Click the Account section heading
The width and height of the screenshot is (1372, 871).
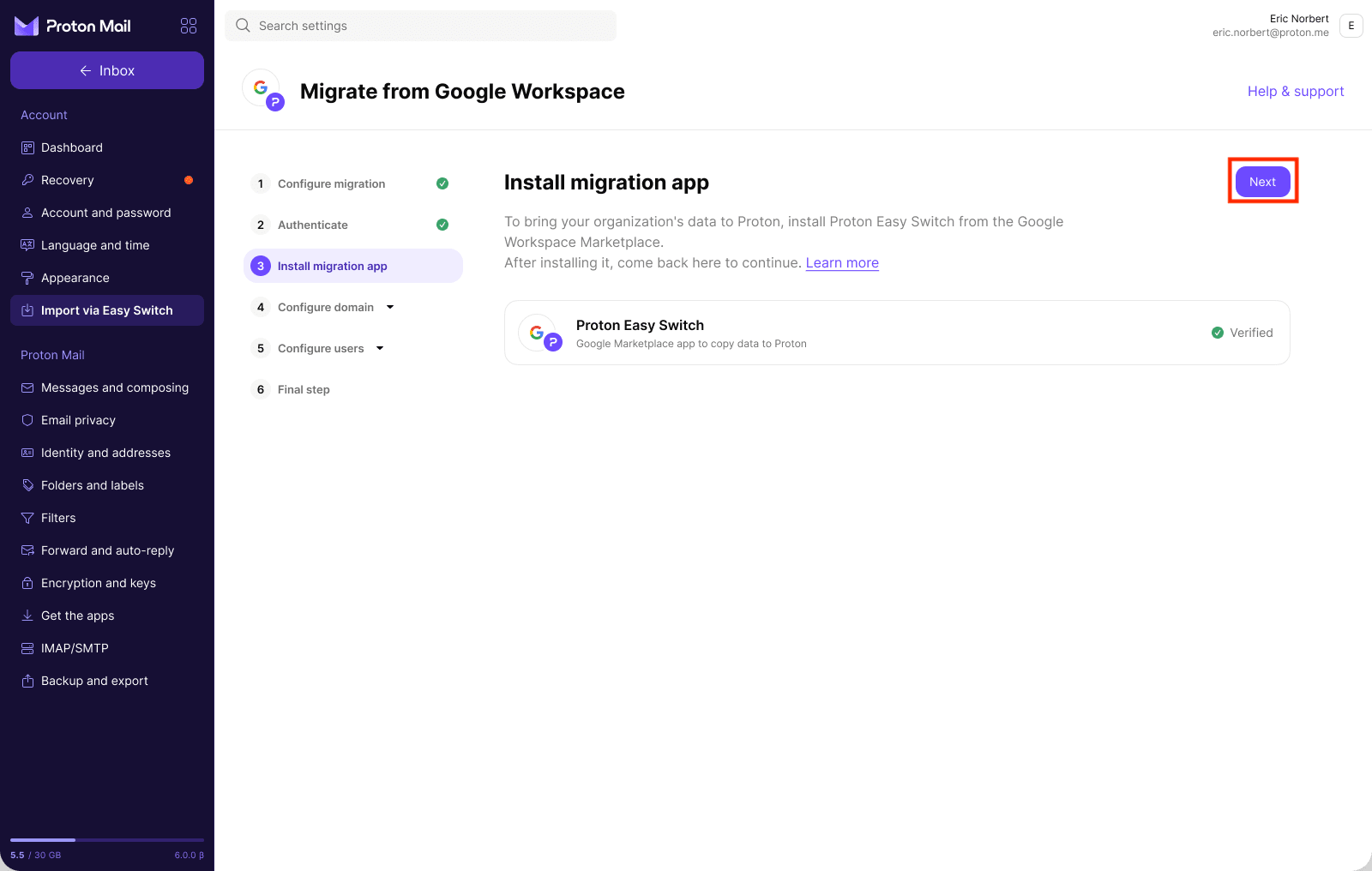[44, 115]
